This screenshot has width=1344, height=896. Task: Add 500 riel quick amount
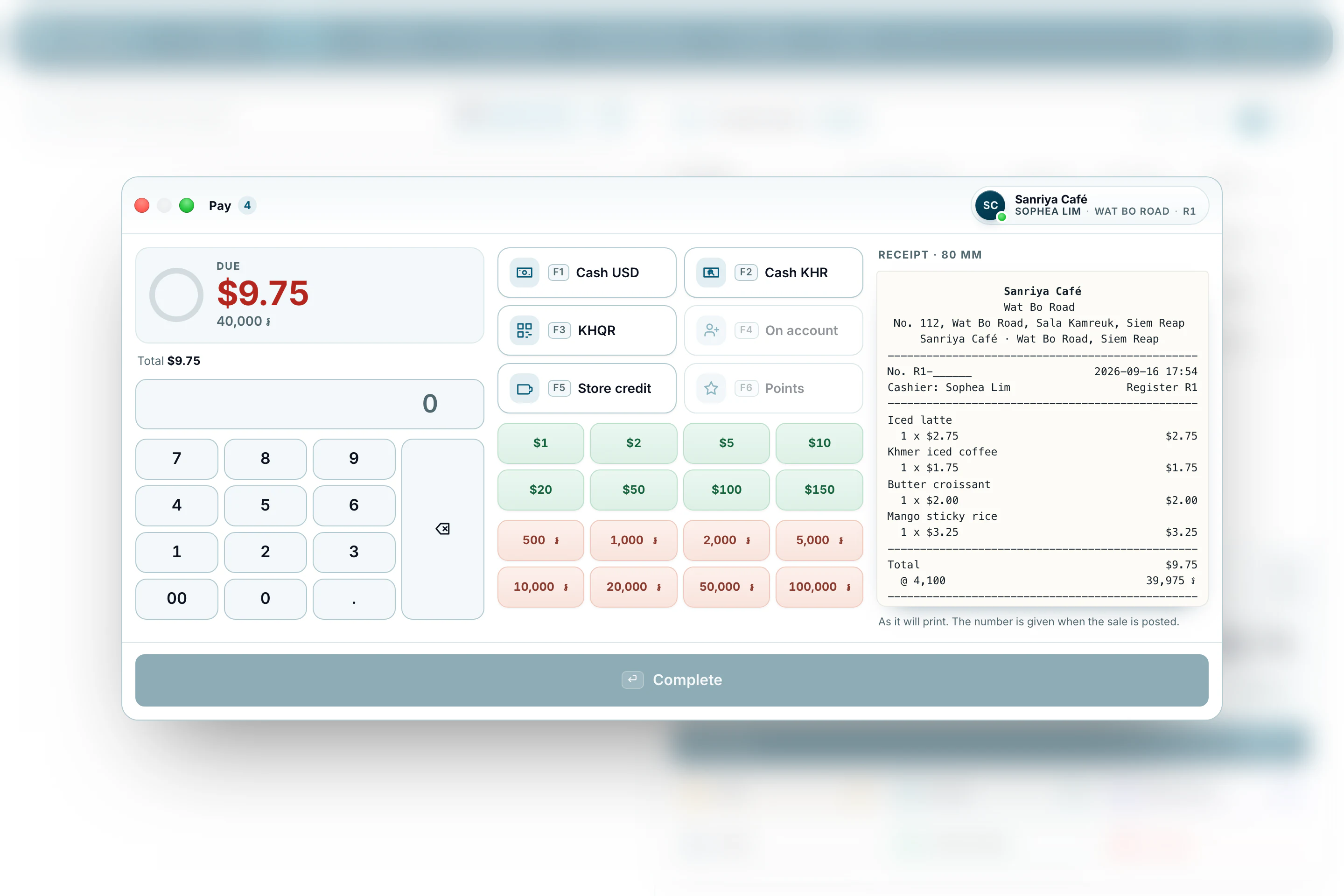(x=540, y=540)
